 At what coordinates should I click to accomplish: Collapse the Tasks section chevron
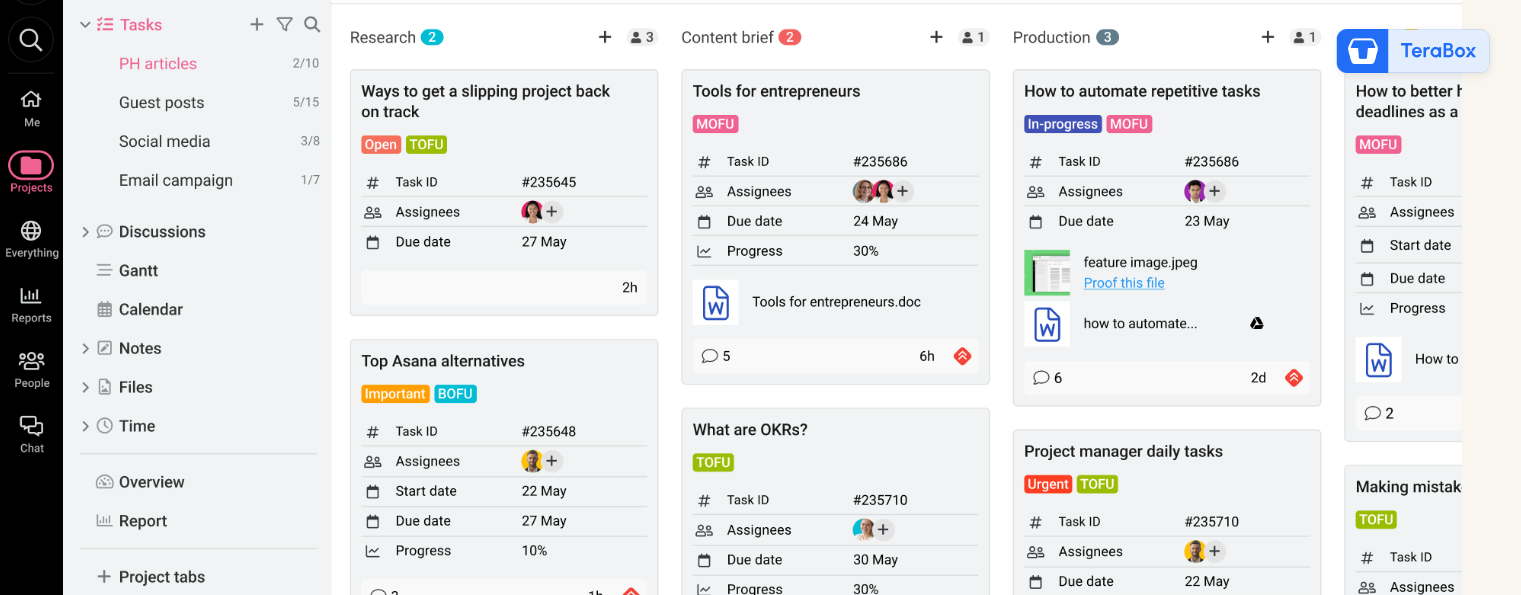click(x=85, y=25)
